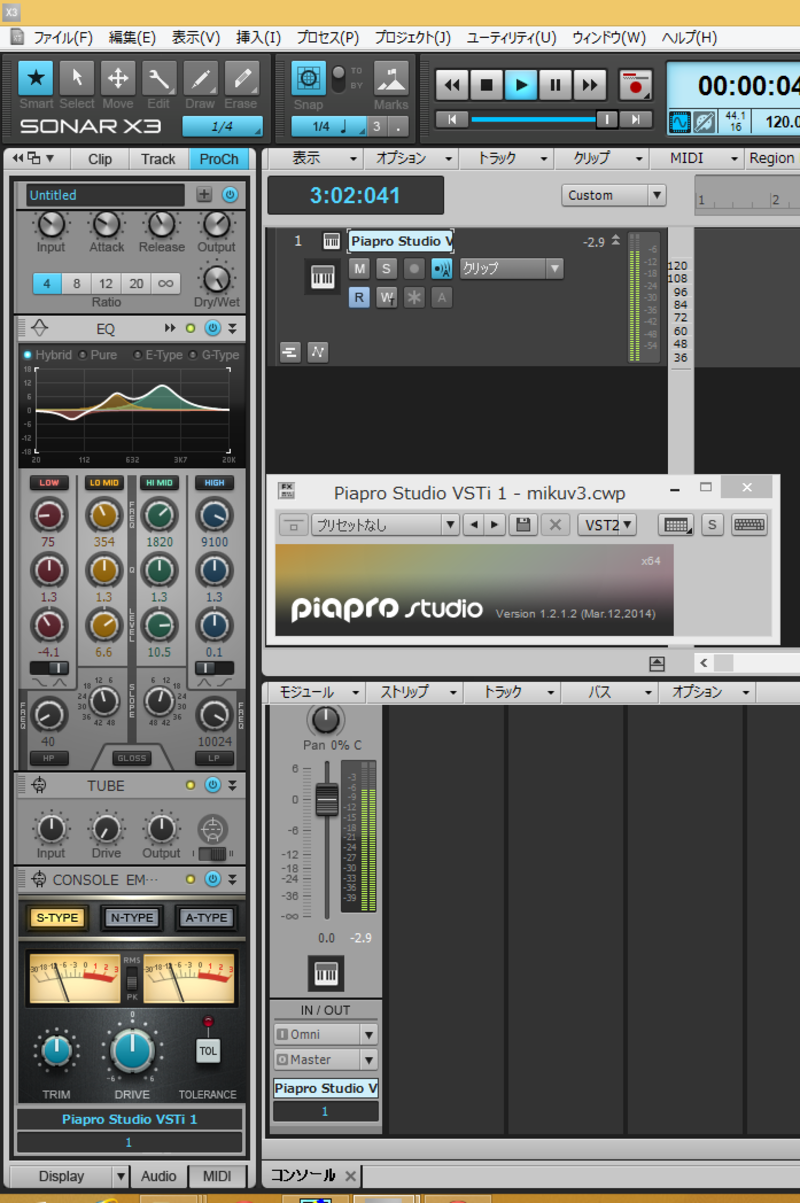Start playback with Play button

tap(520, 84)
